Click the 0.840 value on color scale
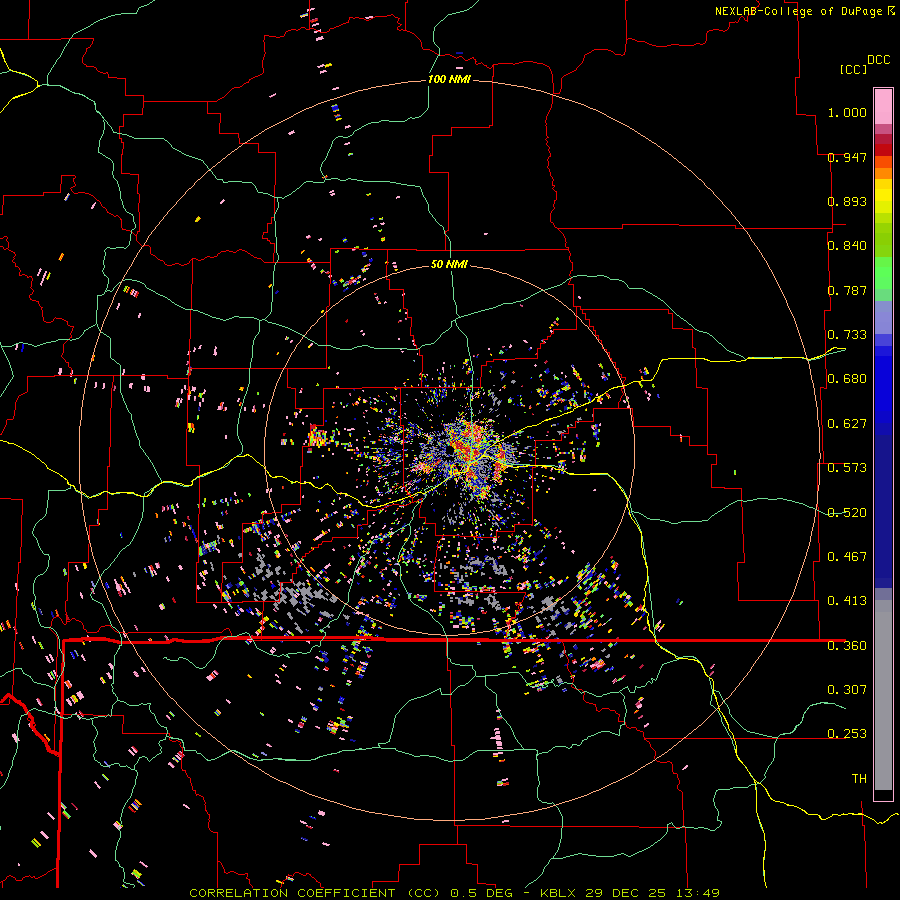The width and height of the screenshot is (900, 900). pos(847,246)
